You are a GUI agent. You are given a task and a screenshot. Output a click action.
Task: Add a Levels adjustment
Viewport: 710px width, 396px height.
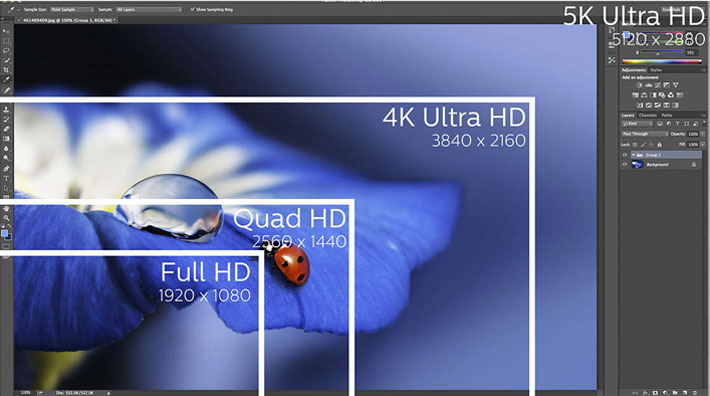648,85
